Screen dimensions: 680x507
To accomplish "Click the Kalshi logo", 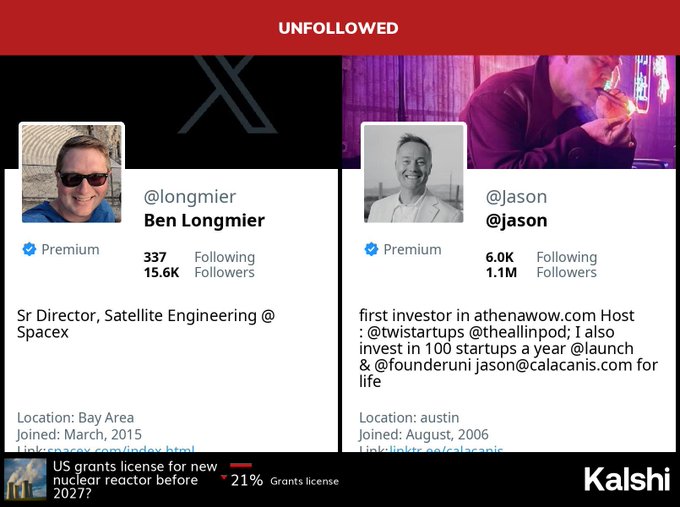I will point(627,479).
